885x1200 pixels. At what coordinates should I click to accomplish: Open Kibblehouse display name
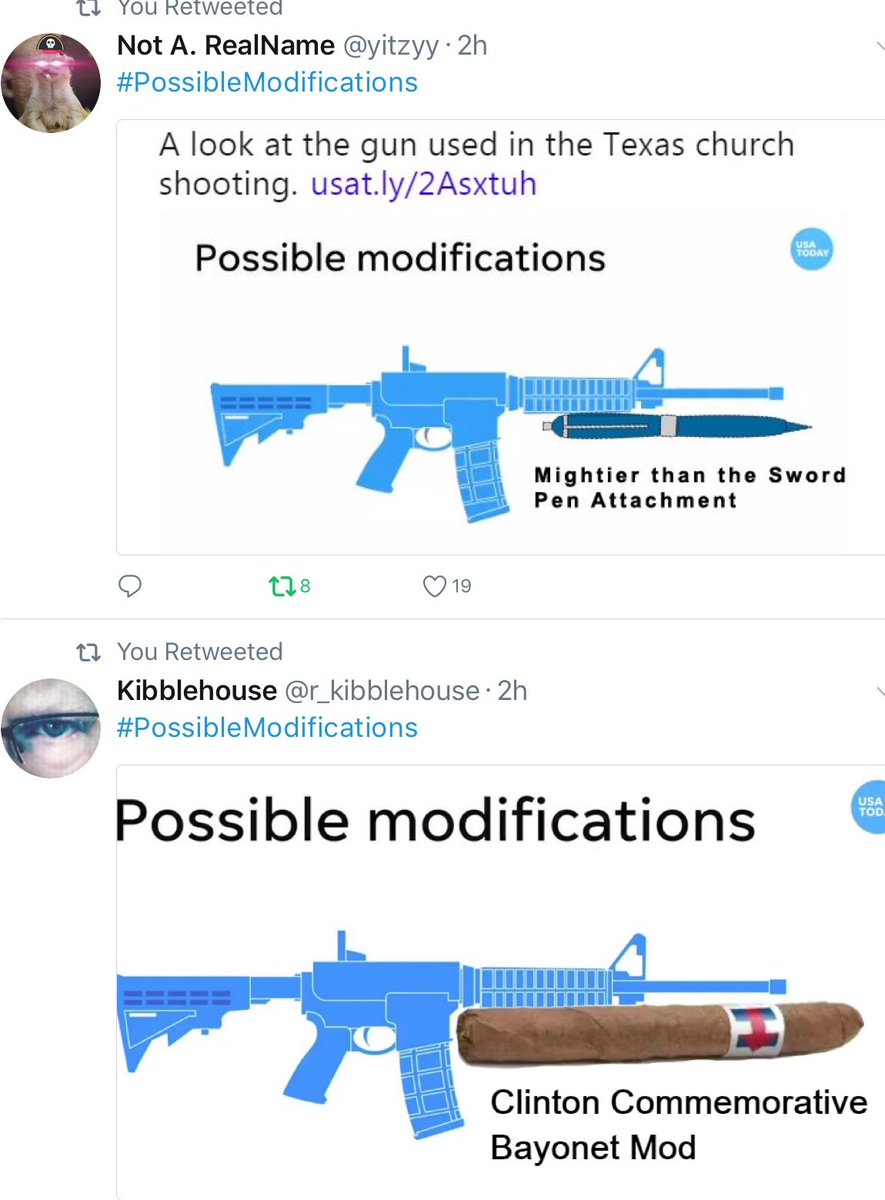coord(196,691)
